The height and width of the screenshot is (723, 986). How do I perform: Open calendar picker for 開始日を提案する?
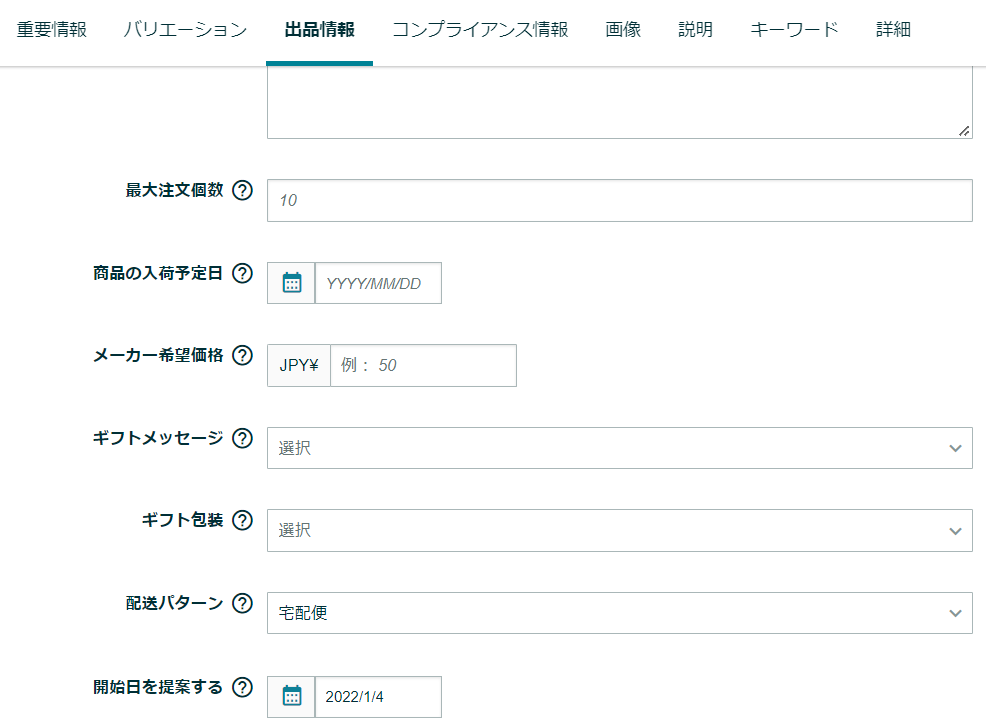[x=291, y=697]
